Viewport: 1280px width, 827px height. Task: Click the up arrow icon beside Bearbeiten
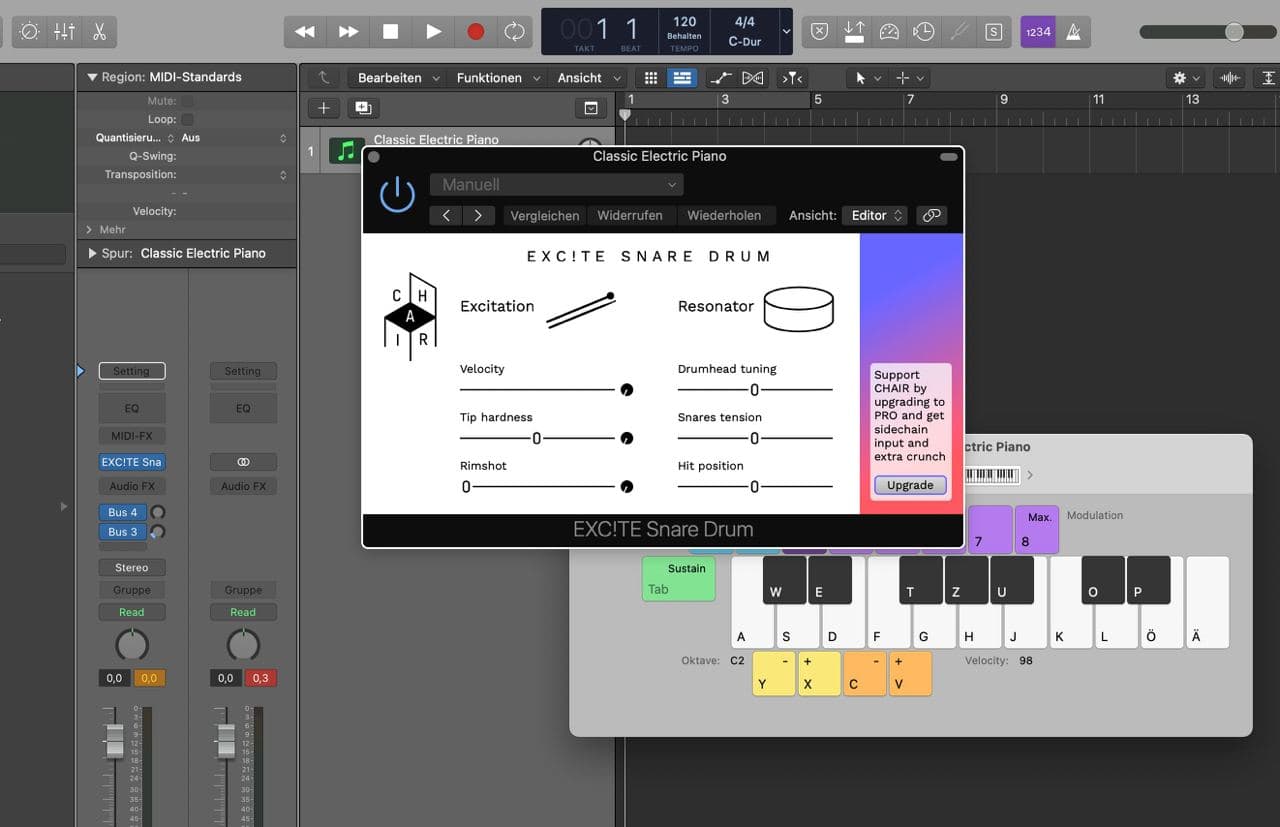[323, 77]
